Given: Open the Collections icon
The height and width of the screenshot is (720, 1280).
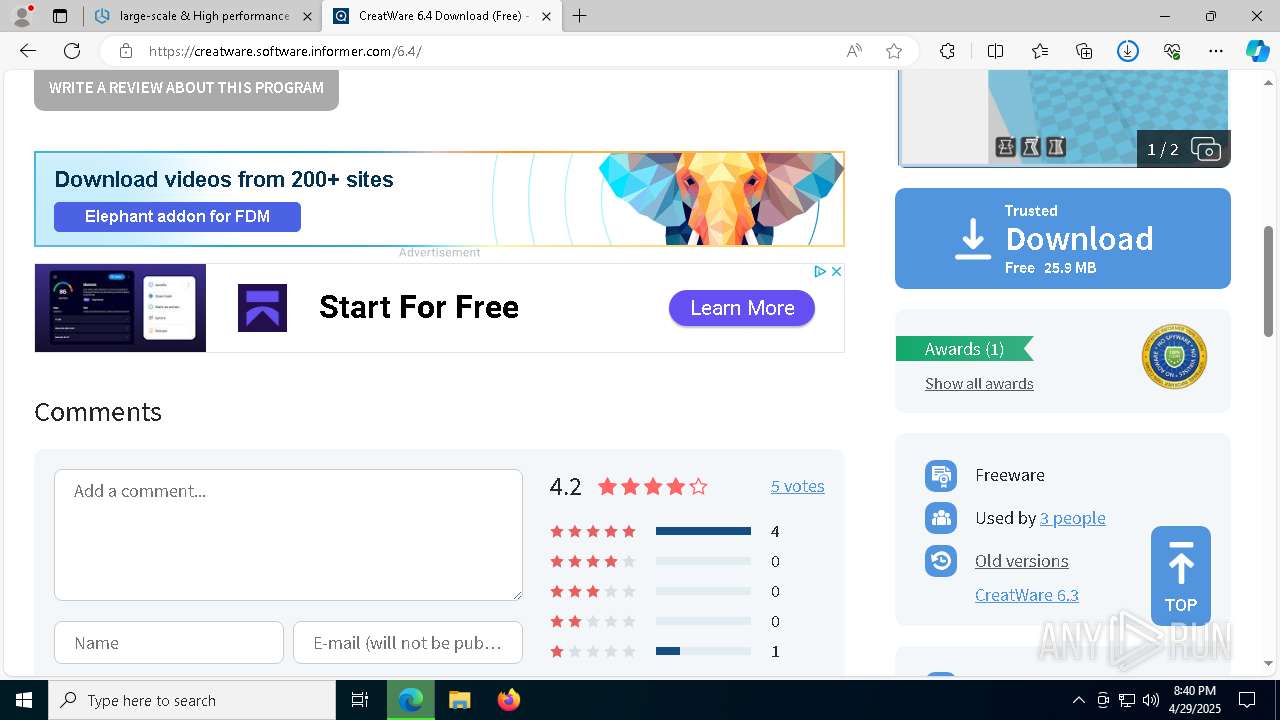Looking at the screenshot, I should click(1084, 51).
